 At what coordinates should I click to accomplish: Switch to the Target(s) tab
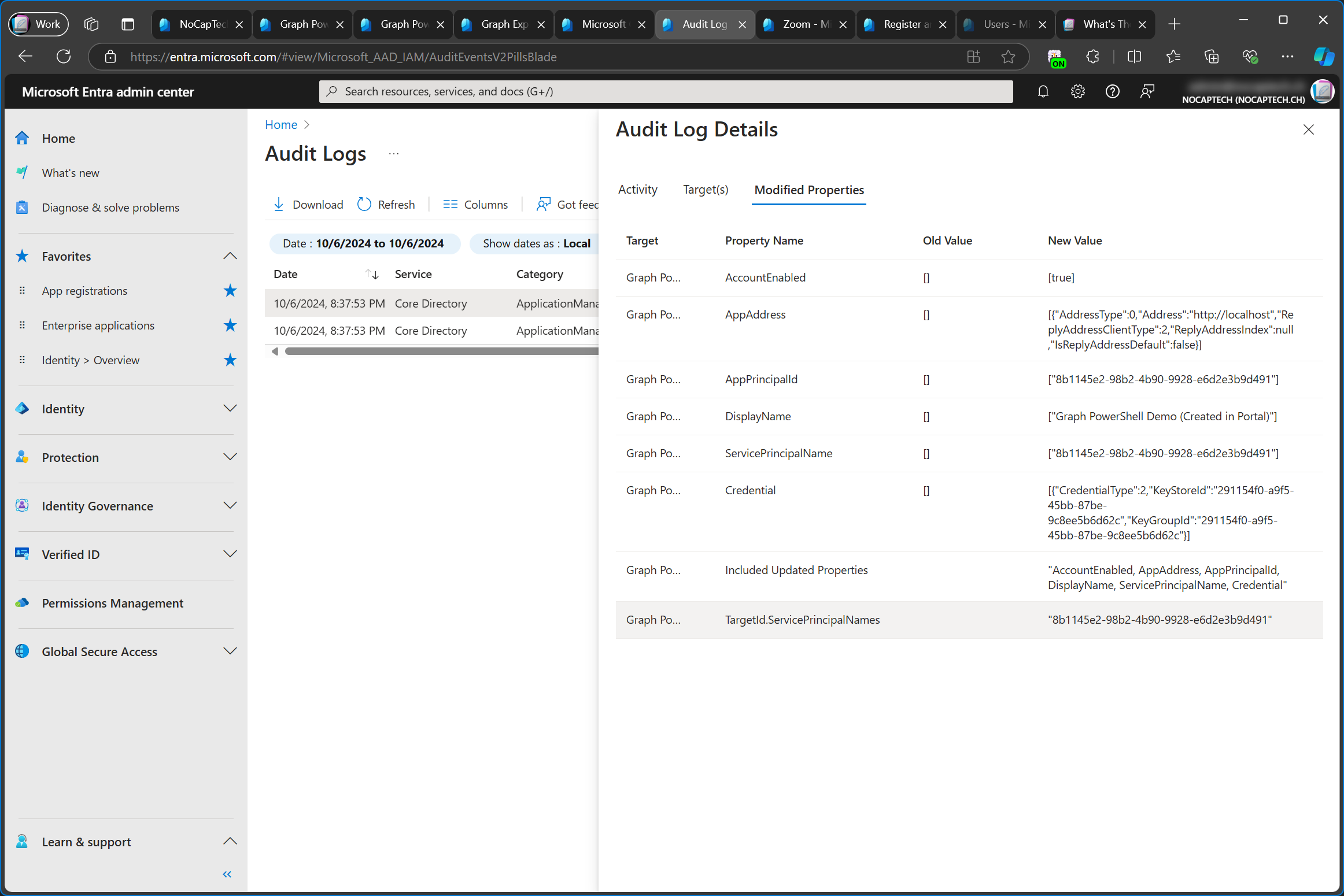click(705, 189)
